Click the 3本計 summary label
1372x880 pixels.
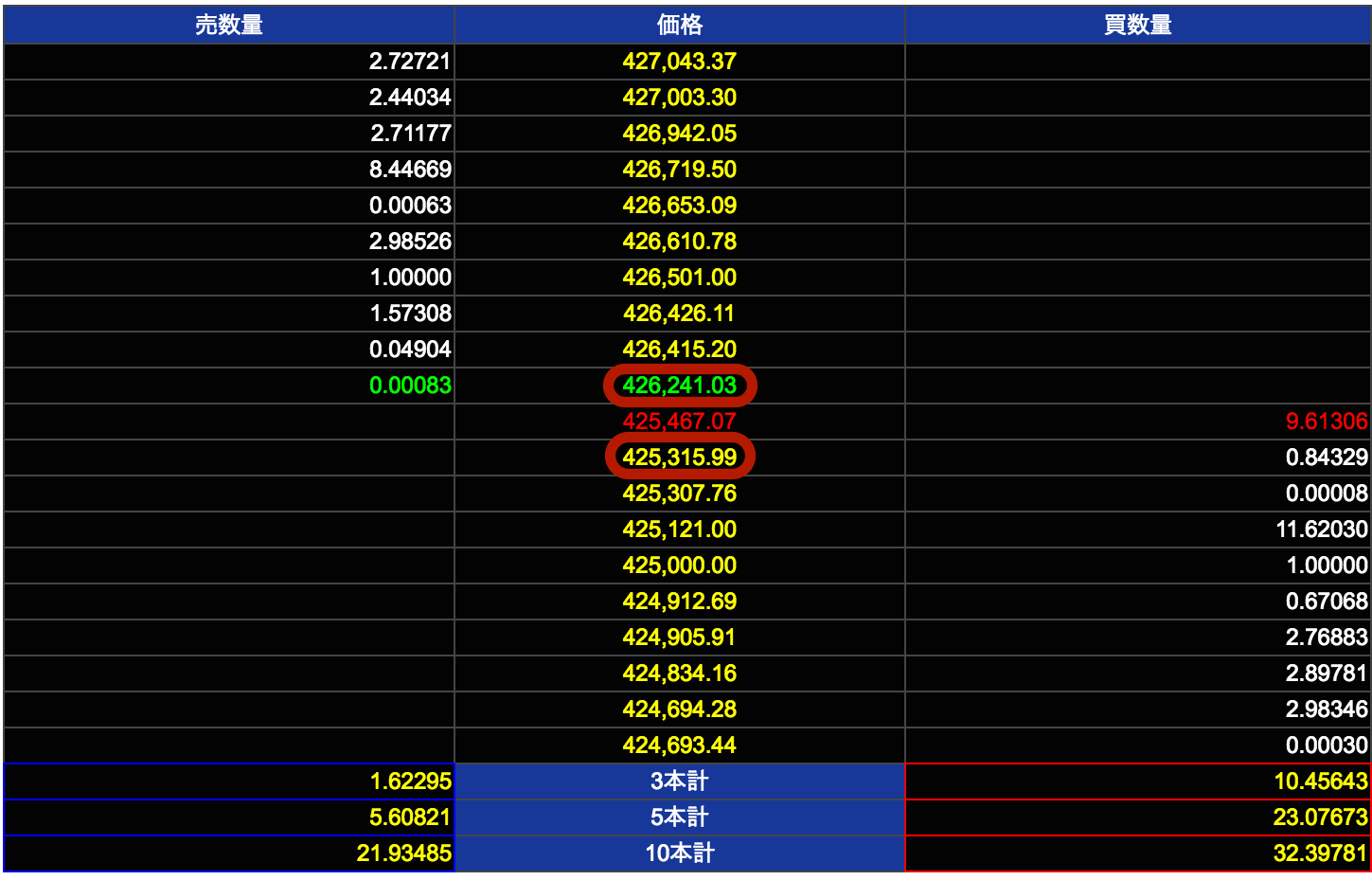click(x=680, y=781)
